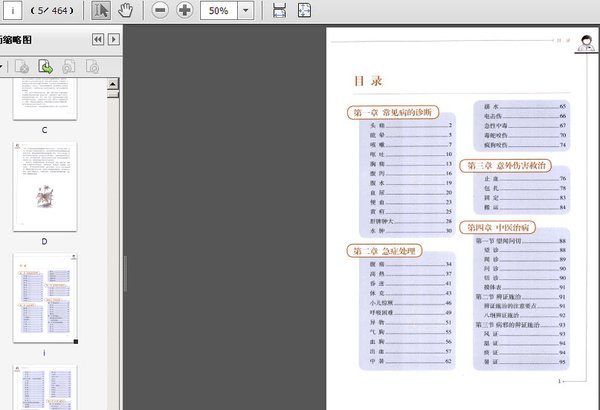600x410 pixels.
Task: Click the chapter heading 第四章 中医治病
Action: pyautogui.click(x=497, y=227)
